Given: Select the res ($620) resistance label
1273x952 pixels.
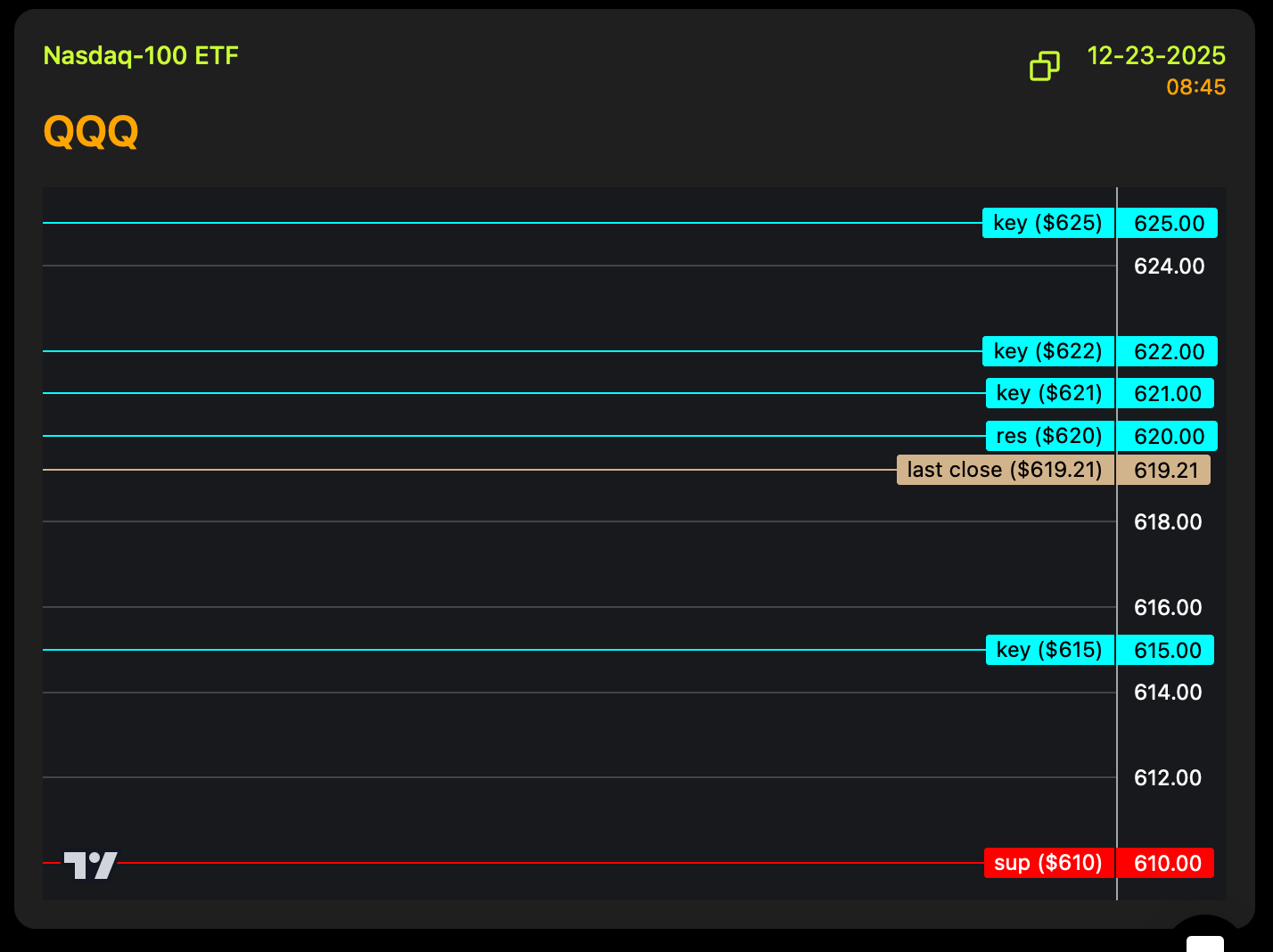Looking at the screenshot, I should (x=1049, y=436).
